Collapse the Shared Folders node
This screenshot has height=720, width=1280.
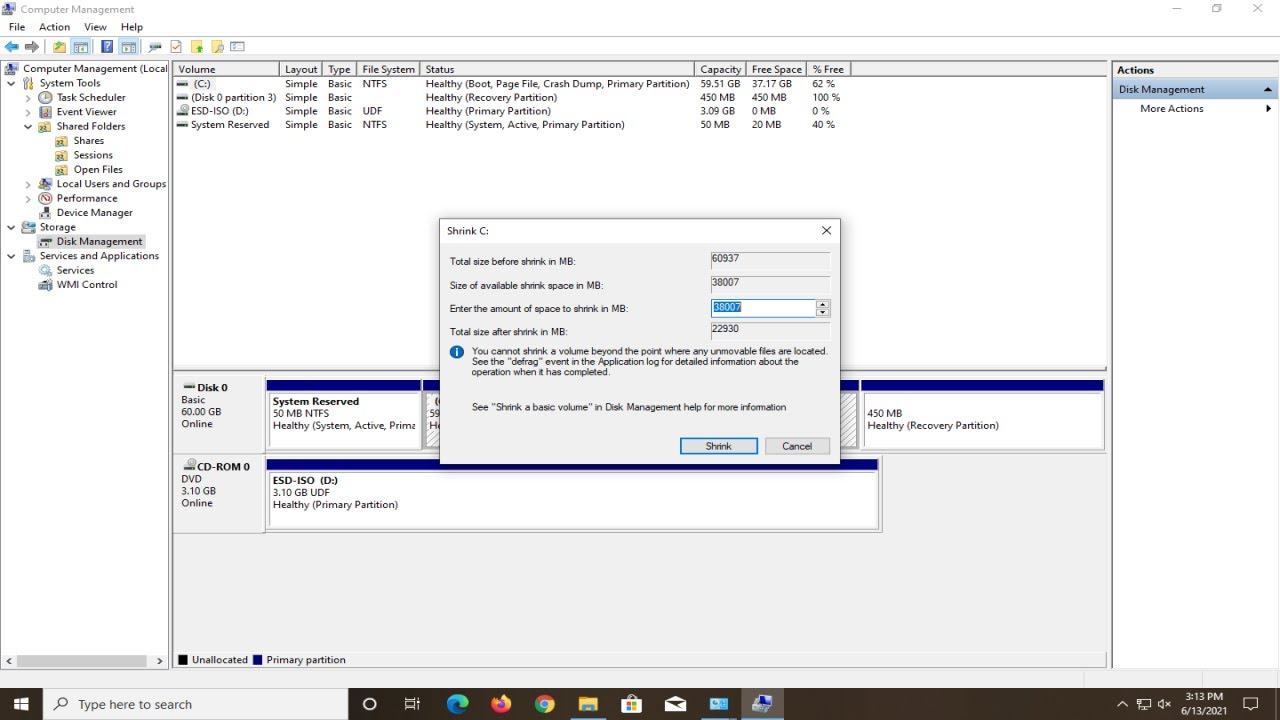(28, 127)
